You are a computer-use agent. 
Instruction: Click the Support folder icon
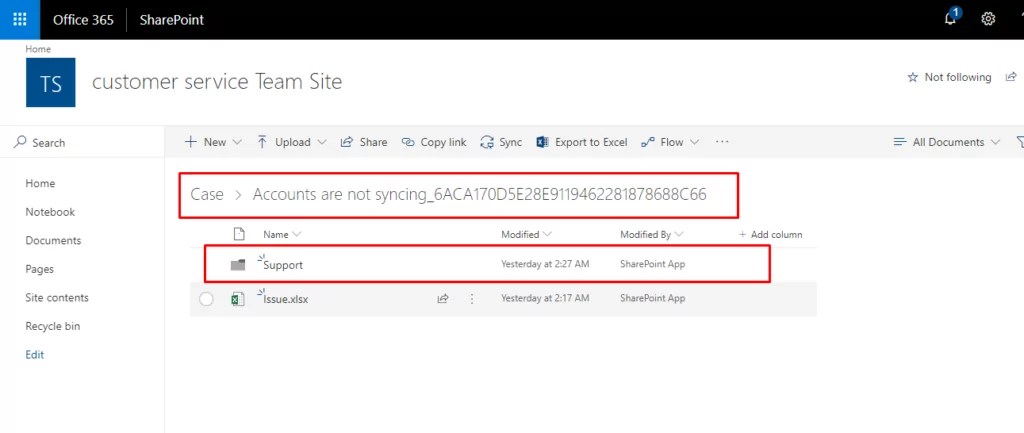click(x=238, y=265)
